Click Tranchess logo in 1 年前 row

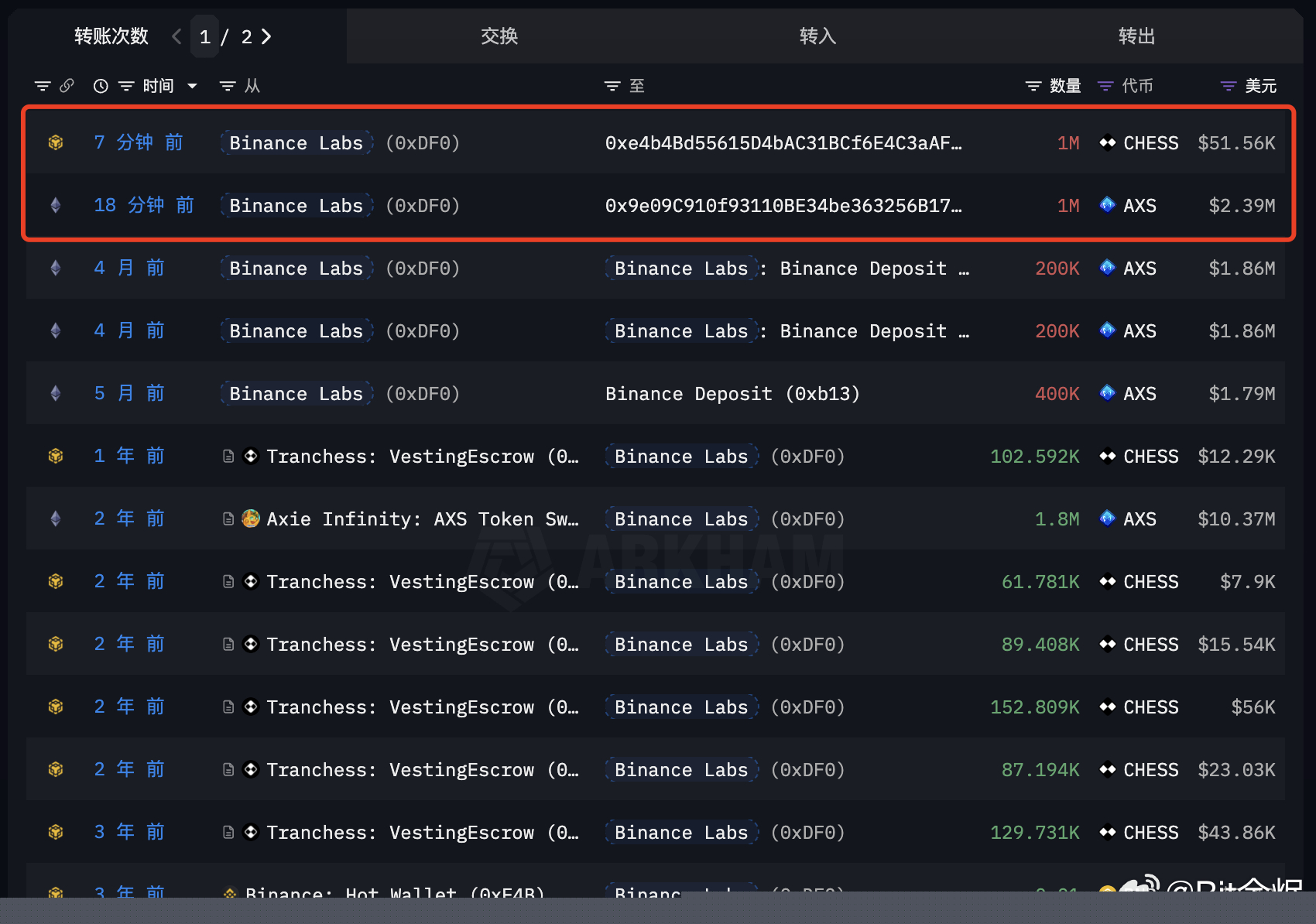(251, 456)
